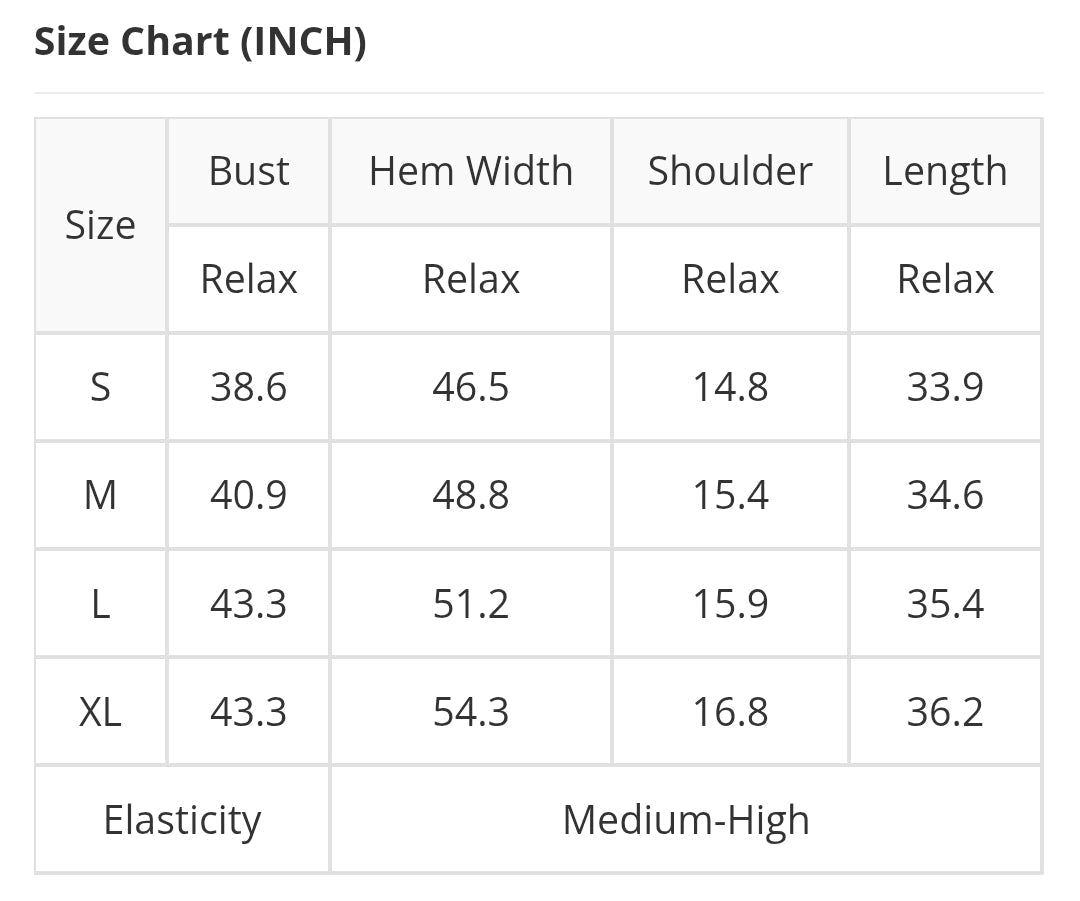Click the Elasticity row label
1080x901 pixels.
tap(182, 820)
